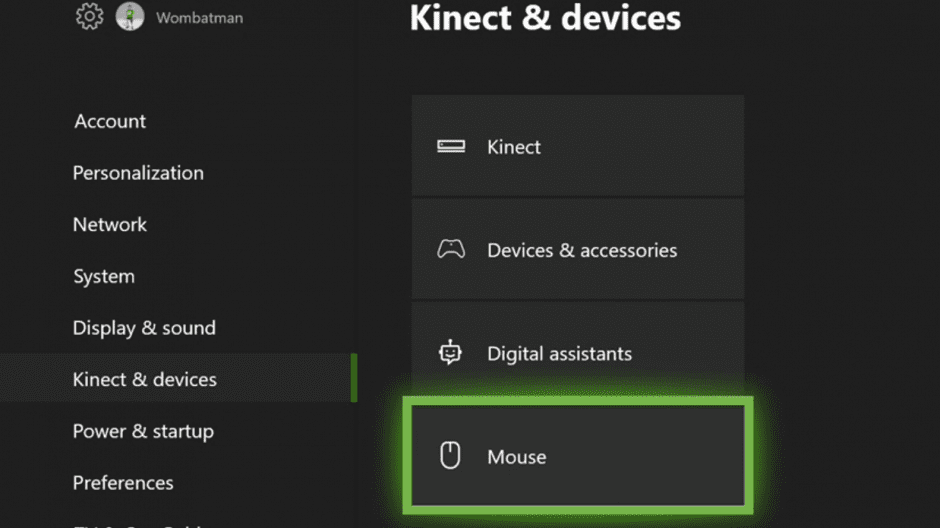This screenshot has height=528, width=940.
Task: Click the controller icon for Devices & accessories
Action: [451, 249]
